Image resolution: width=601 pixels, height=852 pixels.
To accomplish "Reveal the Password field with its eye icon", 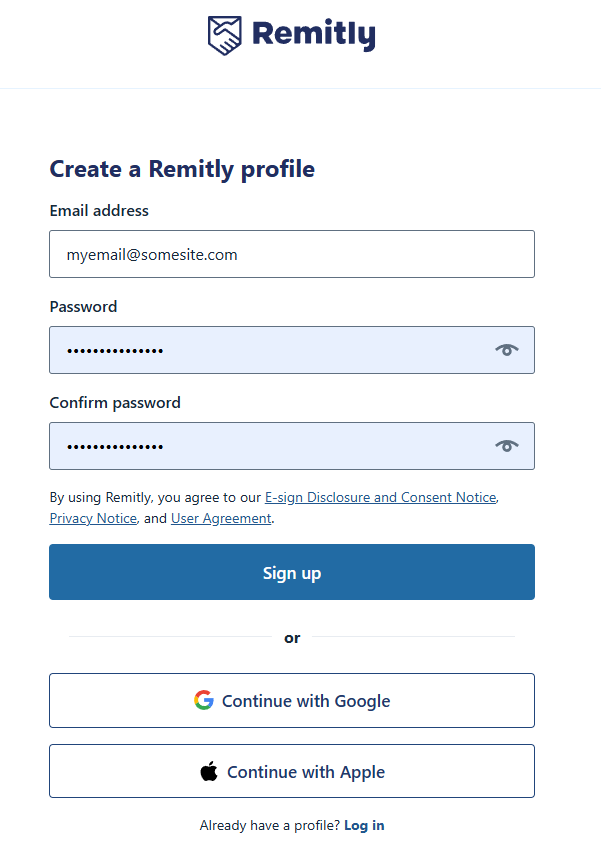I will click(x=506, y=350).
